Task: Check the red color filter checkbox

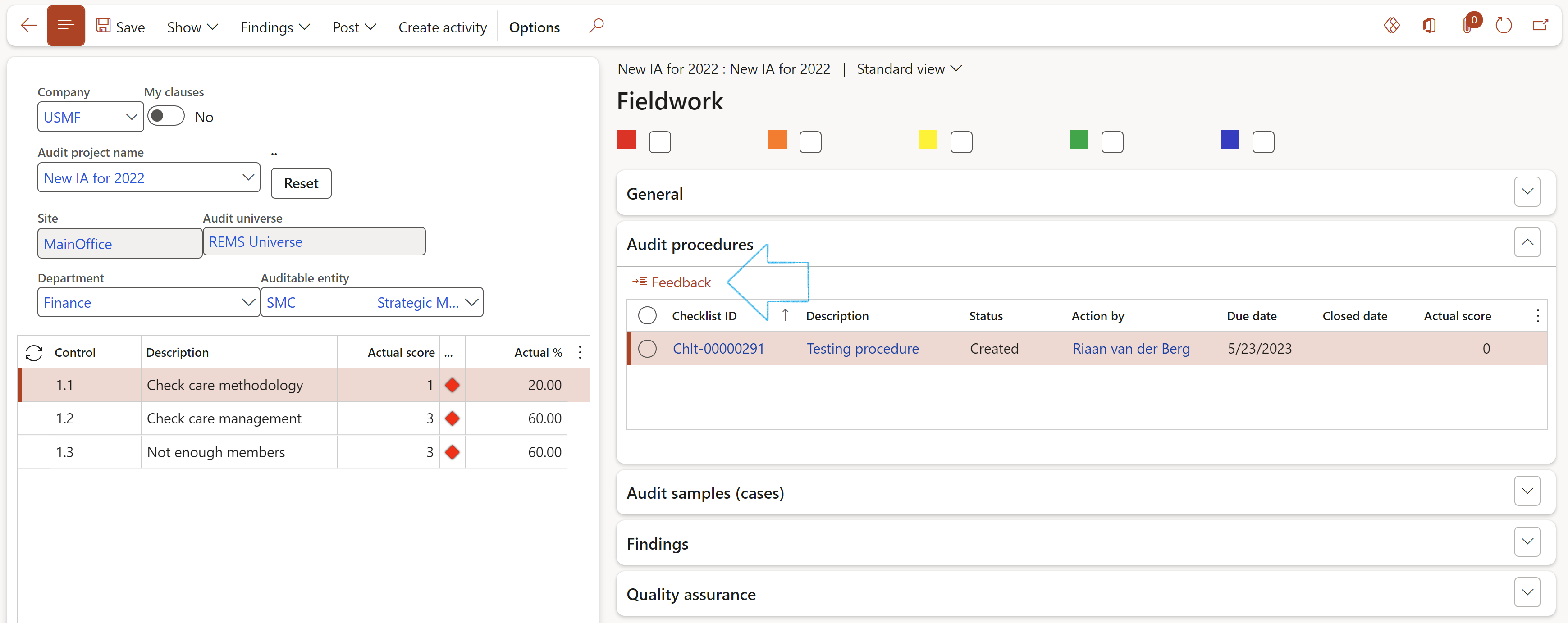Action: point(660,141)
